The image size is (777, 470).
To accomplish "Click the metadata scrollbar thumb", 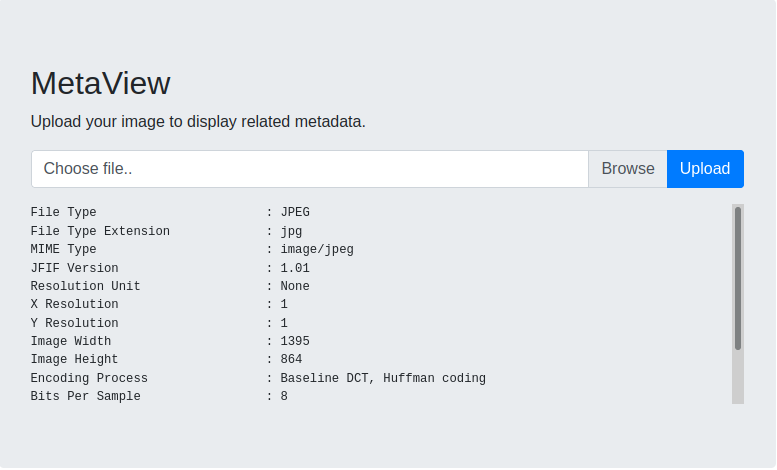I will click(x=738, y=279).
